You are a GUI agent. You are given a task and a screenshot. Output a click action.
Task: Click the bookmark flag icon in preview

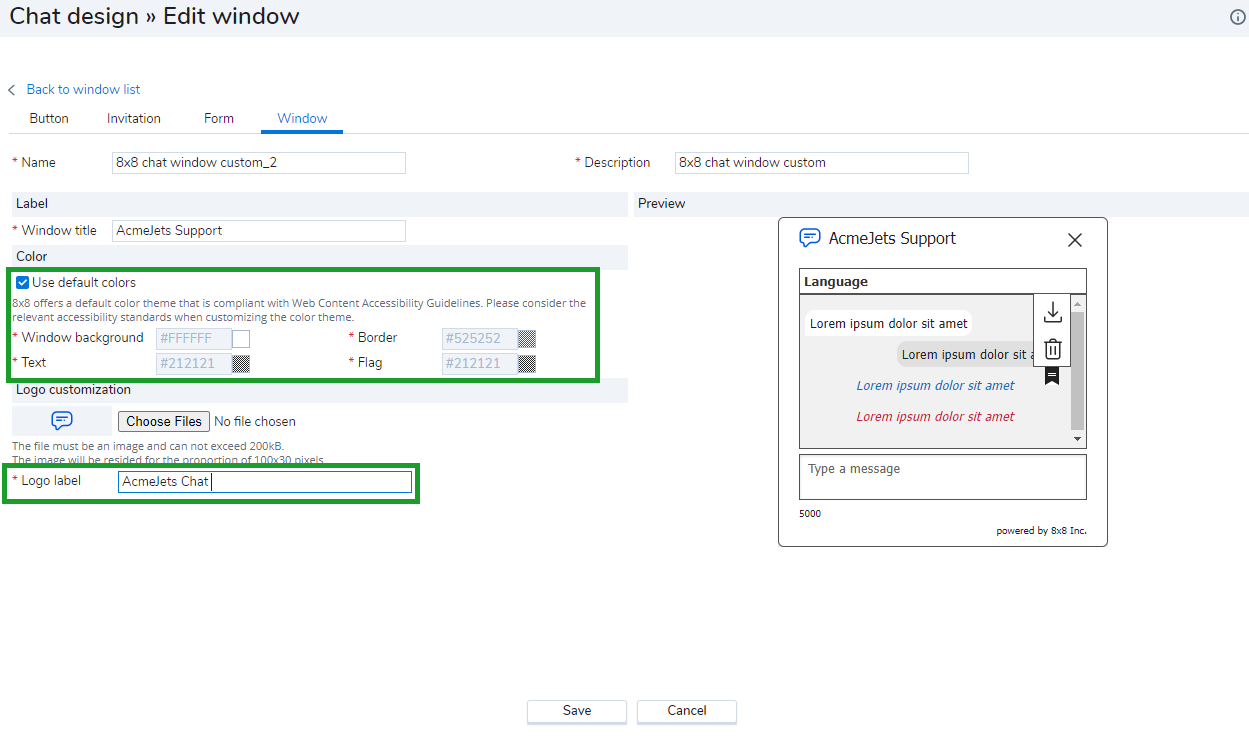pyautogui.click(x=1052, y=375)
